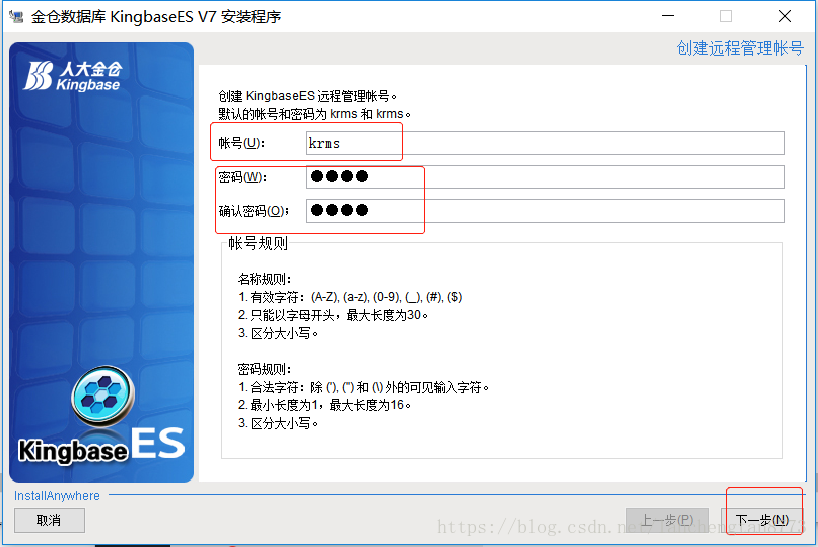Click the 密码规则: heading
The width and height of the screenshot is (818, 547).
(264, 369)
